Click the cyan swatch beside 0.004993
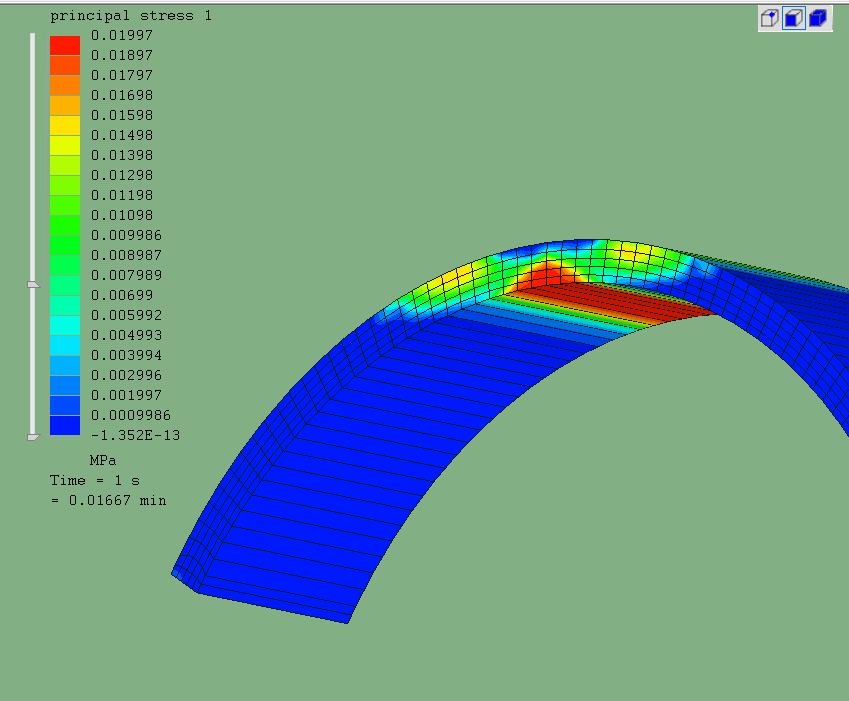This screenshot has height=701, width=849. click(65, 325)
